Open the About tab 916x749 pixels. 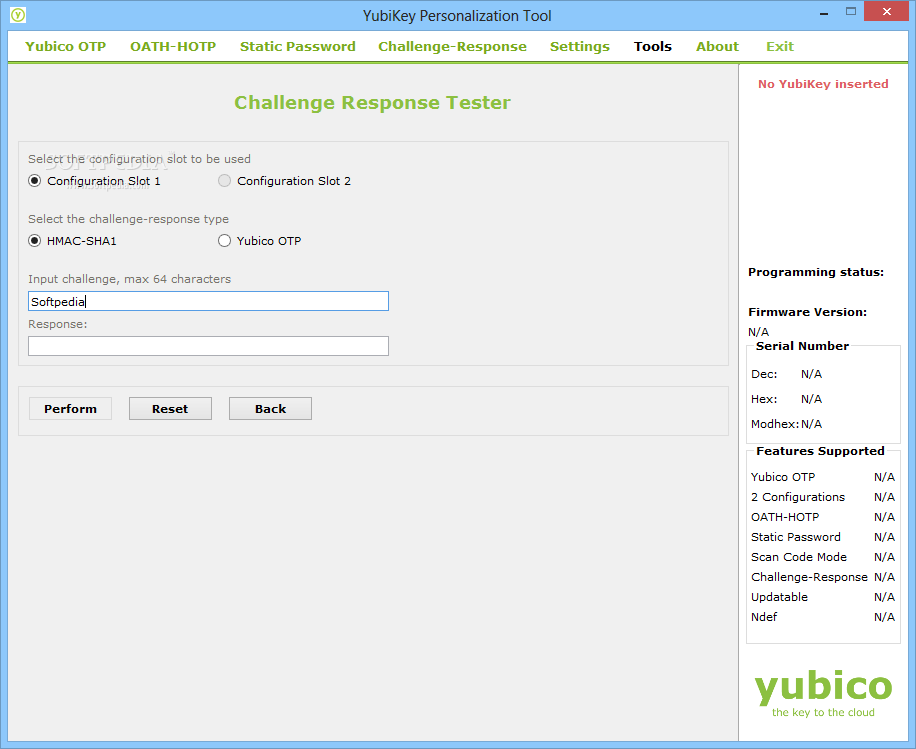tap(717, 47)
